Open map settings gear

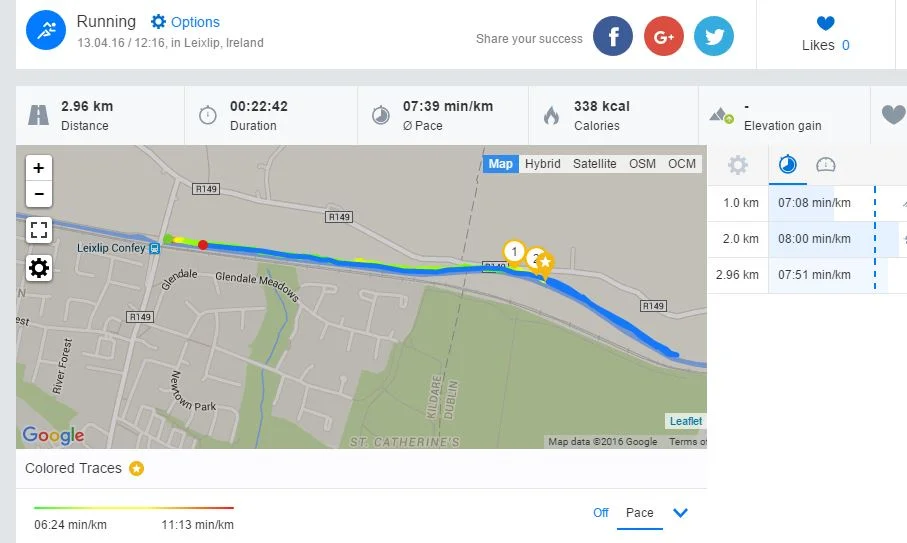pos(39,268)
